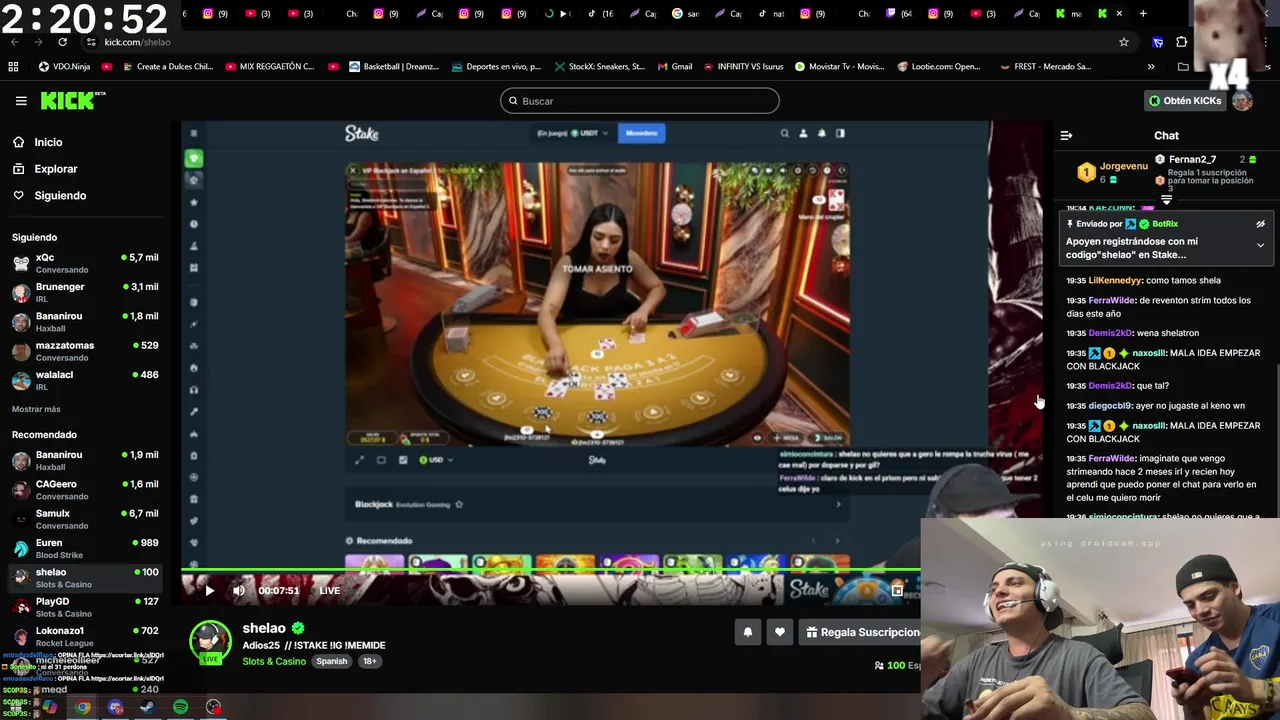This screenshot has width=1280, height=720.
Task: Toggle Stake side panel icon
Action: coord(840,133)
